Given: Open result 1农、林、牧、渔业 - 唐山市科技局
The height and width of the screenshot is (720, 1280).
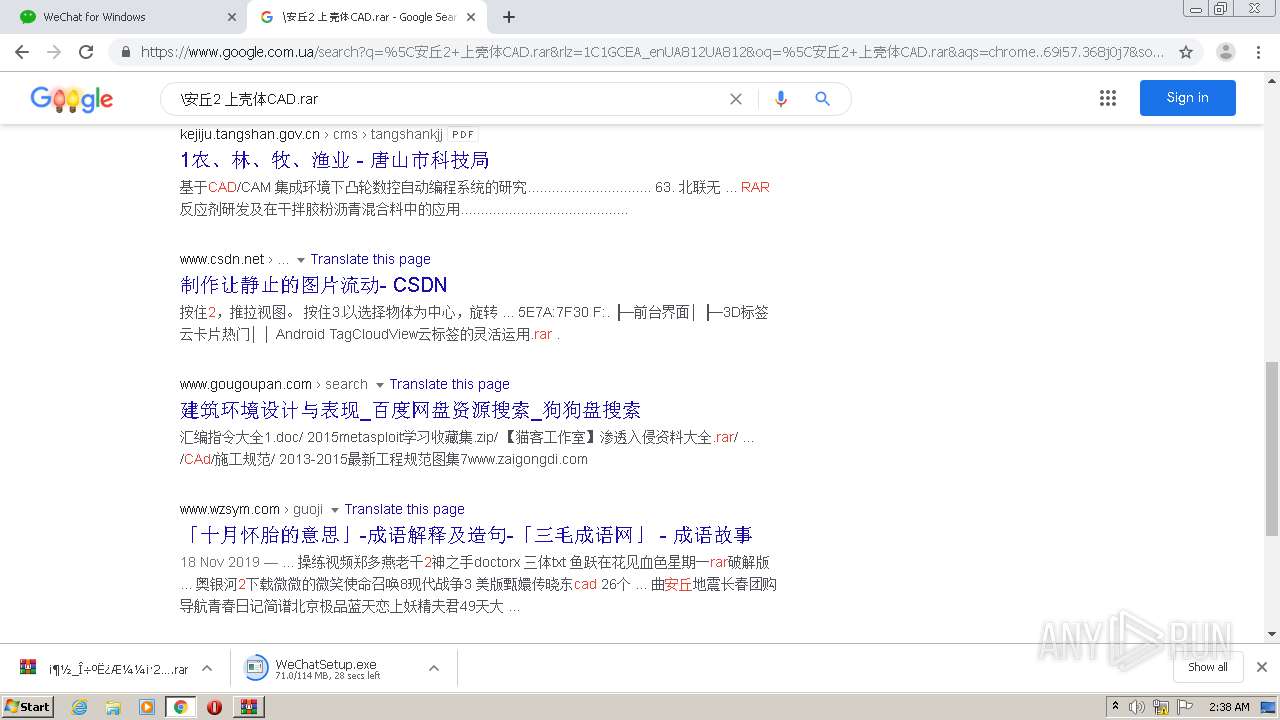Looking at the screenshot, I should tap(334, 160).
